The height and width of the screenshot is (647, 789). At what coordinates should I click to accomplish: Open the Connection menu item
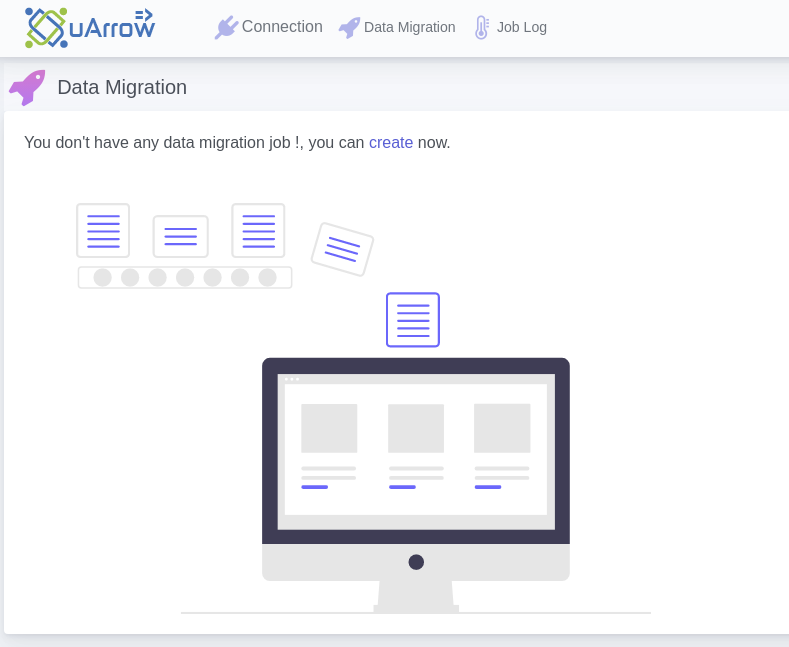(x=282, y=27)
